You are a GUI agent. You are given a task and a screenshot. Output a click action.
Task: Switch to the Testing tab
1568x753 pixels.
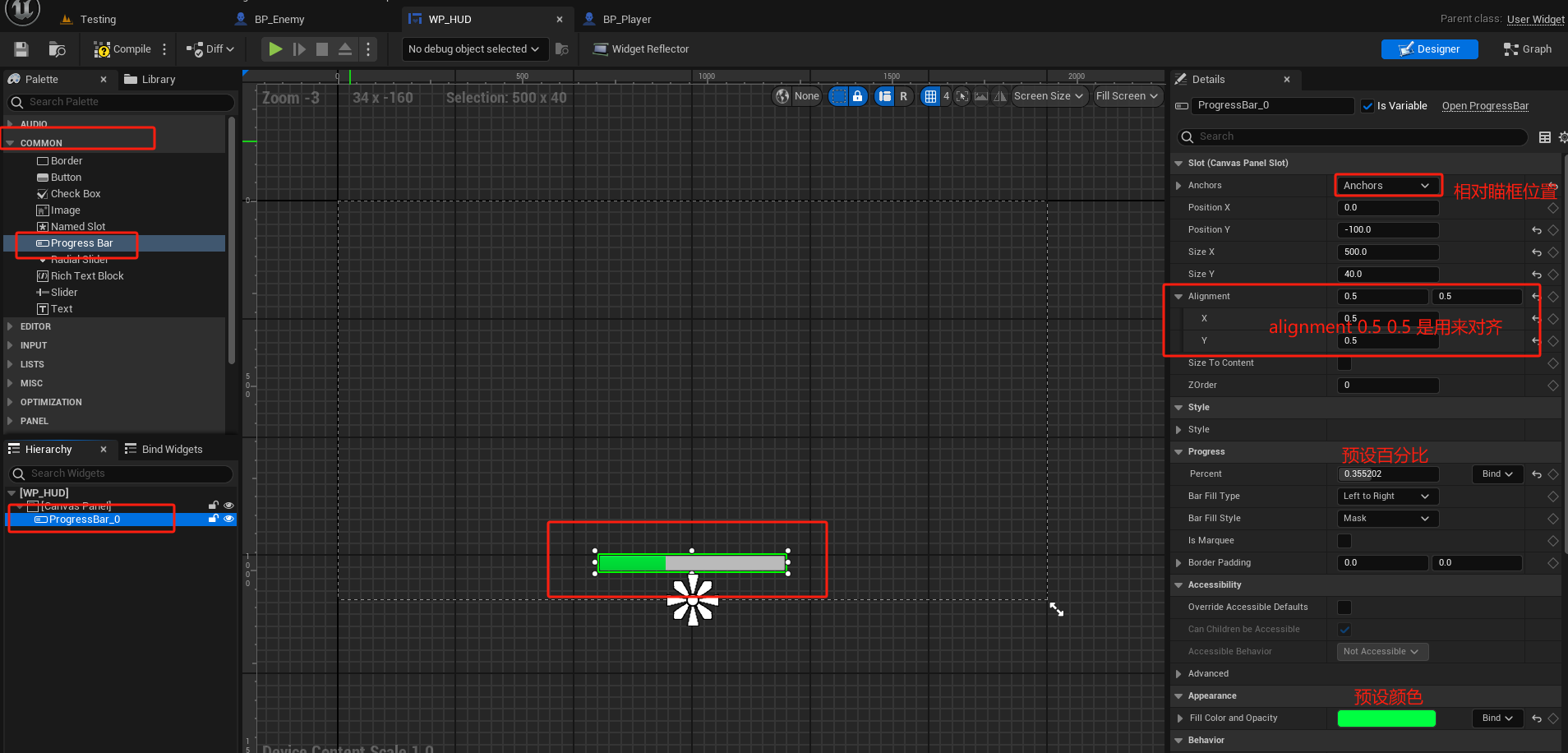pyautogui.click(x=89, y=19)
